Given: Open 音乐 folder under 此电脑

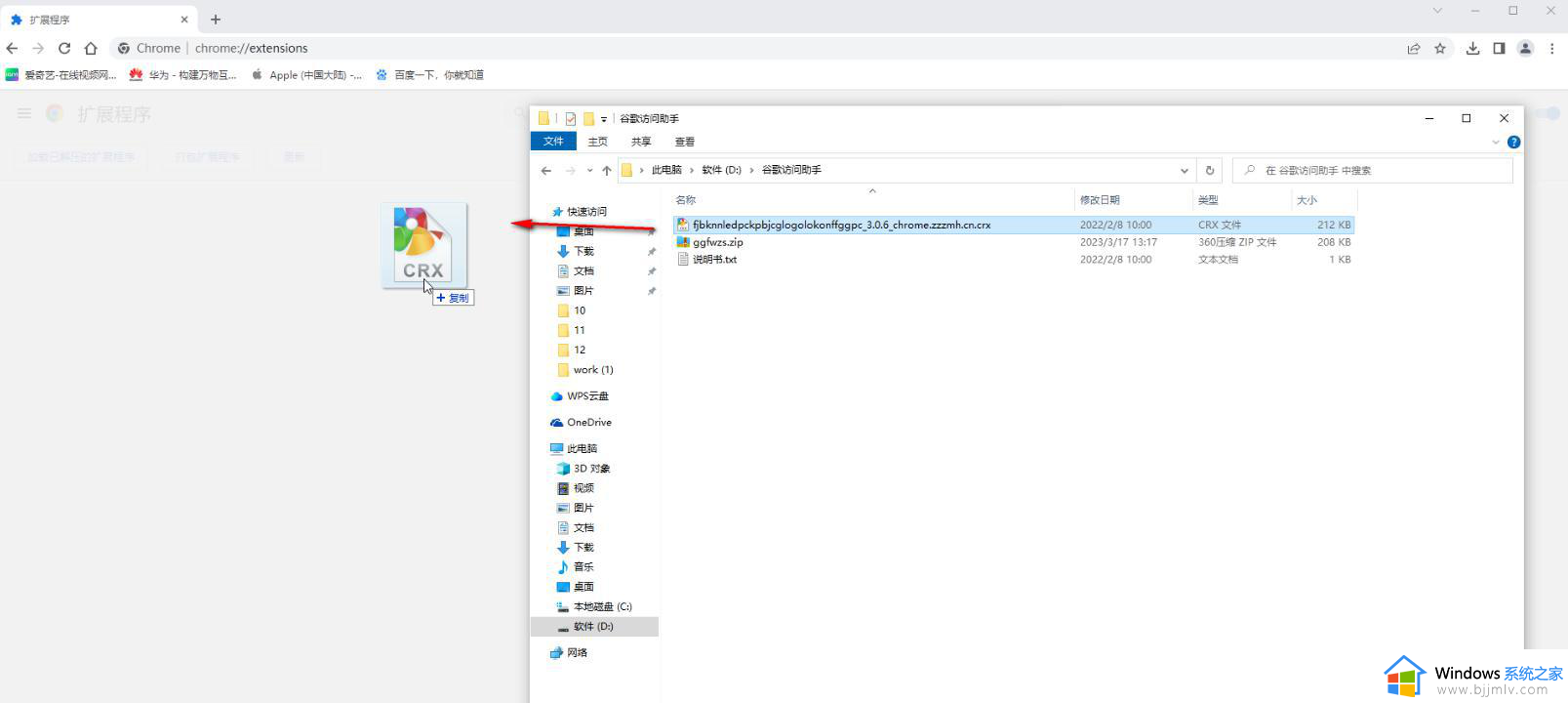Looking at the screenshot, I should (x=575, y=567).
